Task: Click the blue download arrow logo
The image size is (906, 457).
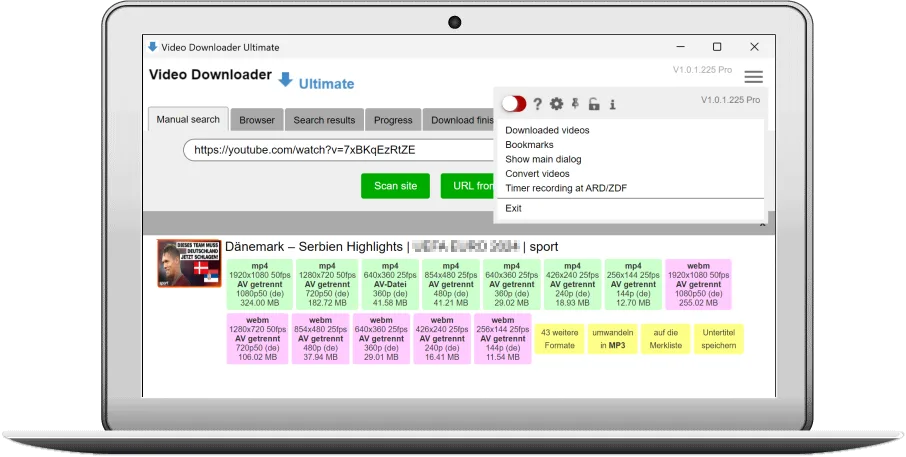Action: [285, 80]
